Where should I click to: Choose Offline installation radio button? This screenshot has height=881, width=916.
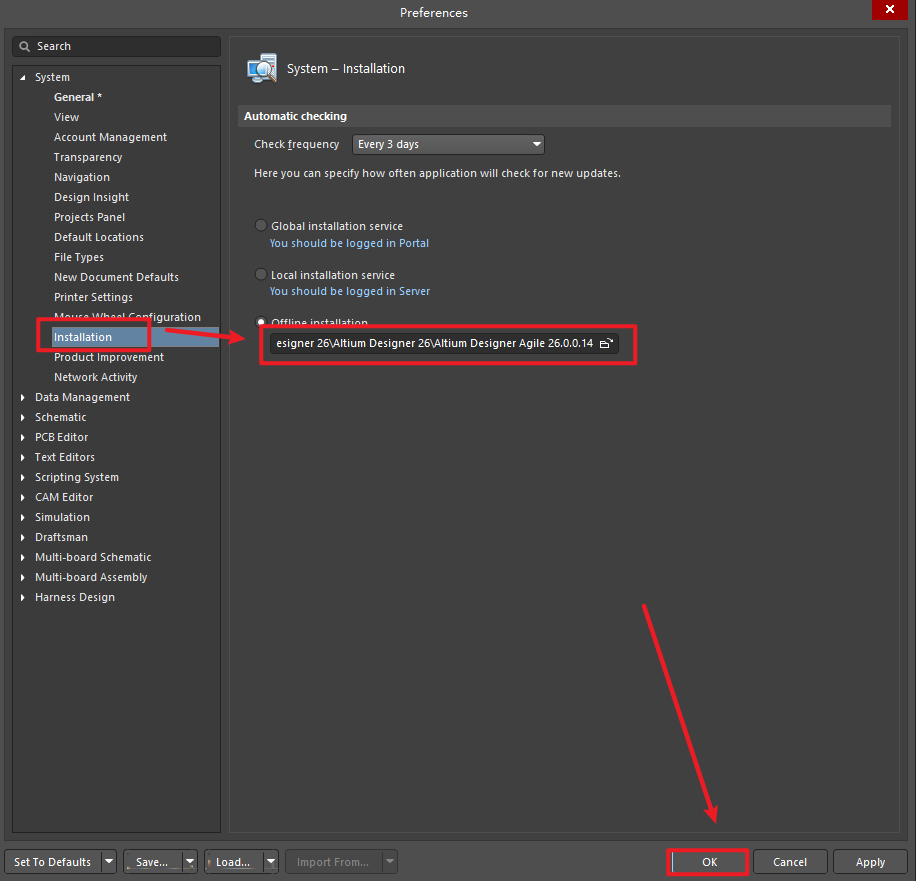[x=262, y=322]
